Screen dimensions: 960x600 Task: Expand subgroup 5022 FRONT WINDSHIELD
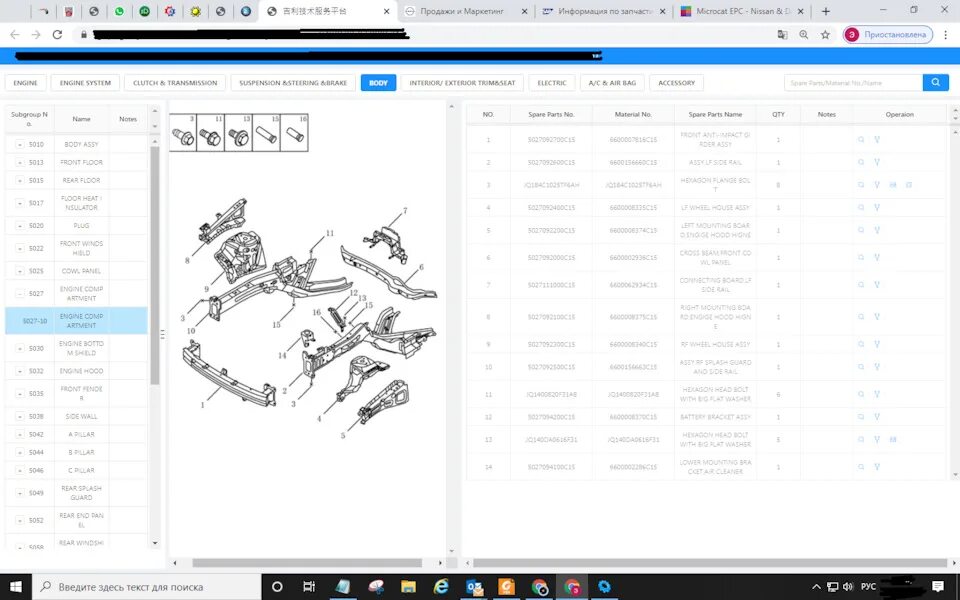pos(20,249)
